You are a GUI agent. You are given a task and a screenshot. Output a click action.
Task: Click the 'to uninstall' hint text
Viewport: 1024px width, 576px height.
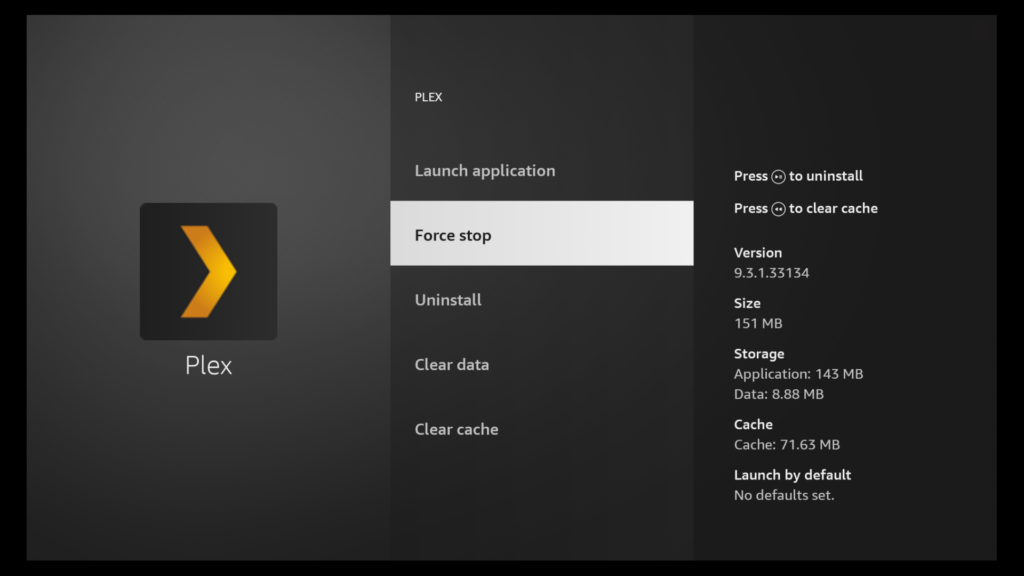[x=826, y=176]
